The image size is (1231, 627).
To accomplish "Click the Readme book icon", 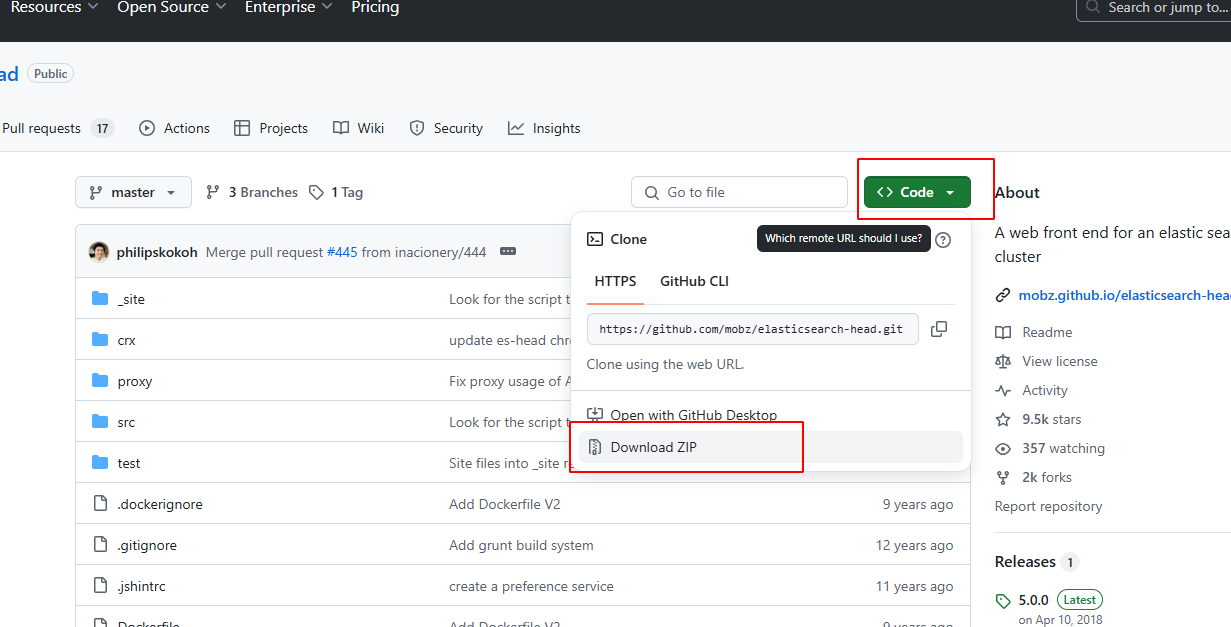I will [1002, 332].
